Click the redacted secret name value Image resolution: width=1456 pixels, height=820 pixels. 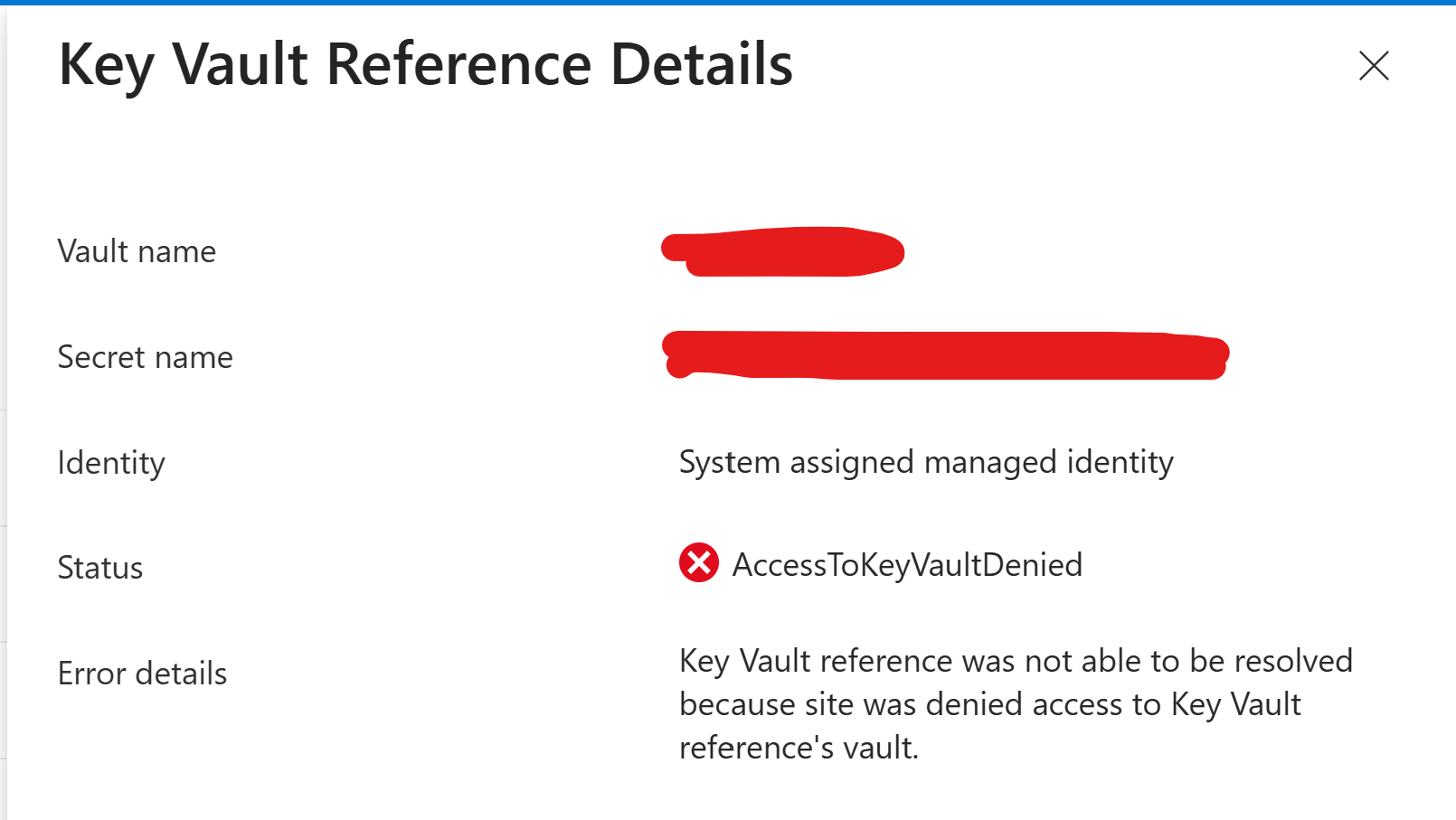[x=945, y=355]
